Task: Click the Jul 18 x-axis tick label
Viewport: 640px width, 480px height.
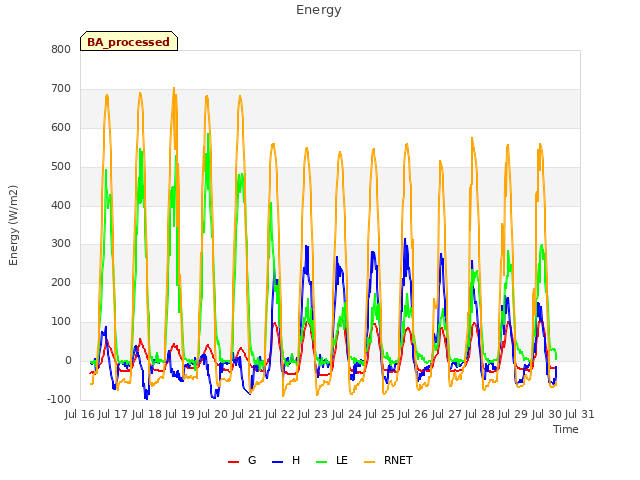Action: 147,415
